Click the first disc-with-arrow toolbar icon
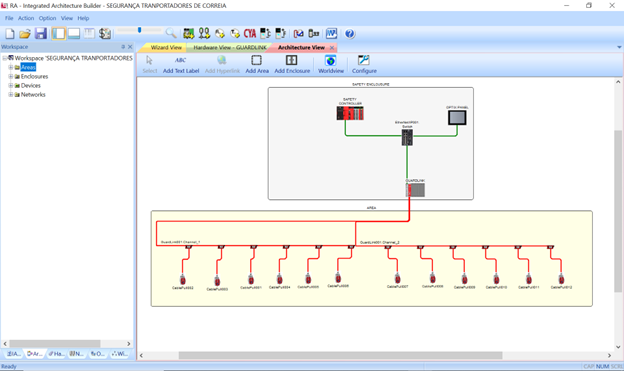The width and height of the screenshot is (624, 371). point(220,34)
